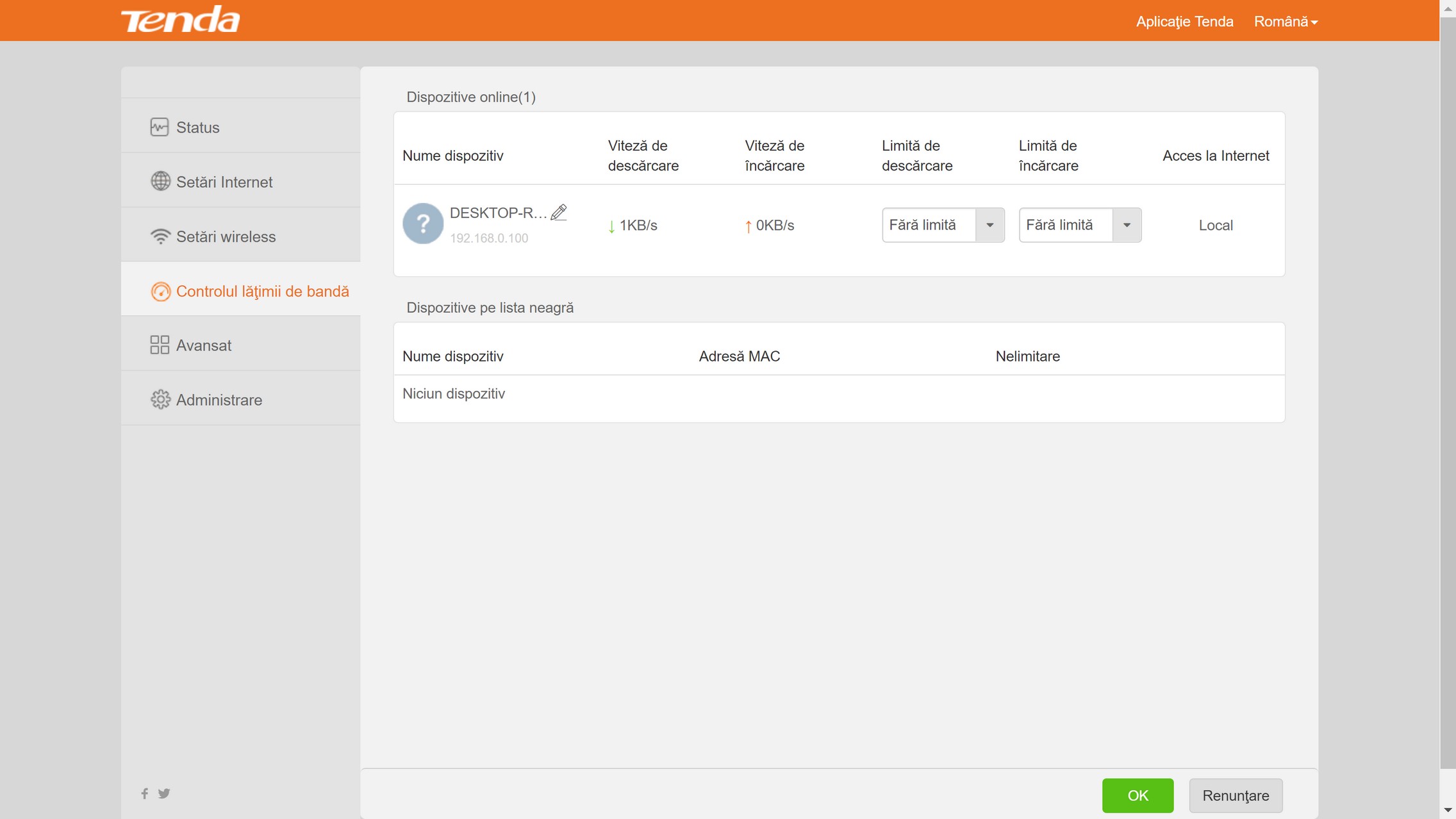Screen dimensions: 1456x819
Task: Click the download limit Fără limită text field
Action: (x=928, y=225)
